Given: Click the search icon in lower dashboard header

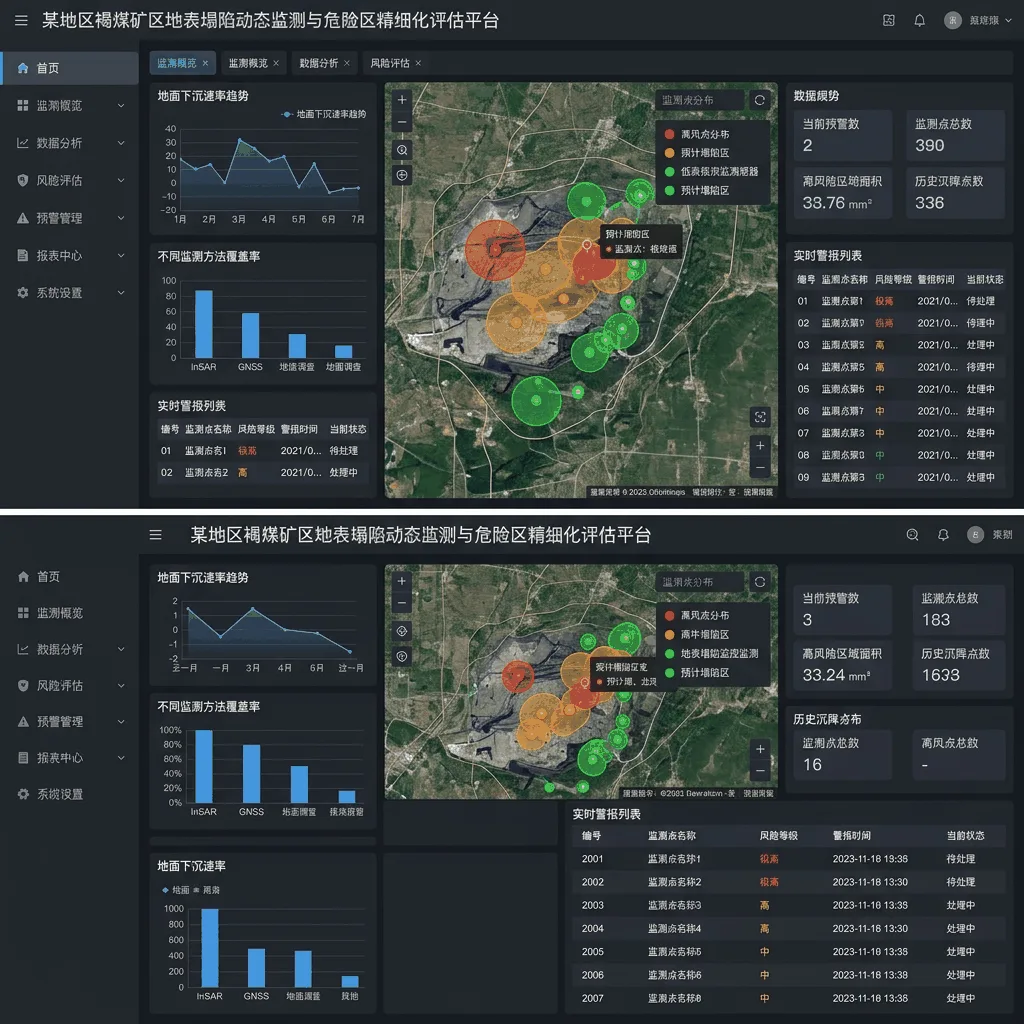Looking at the screenshot, I should click(x=912, y=535).
